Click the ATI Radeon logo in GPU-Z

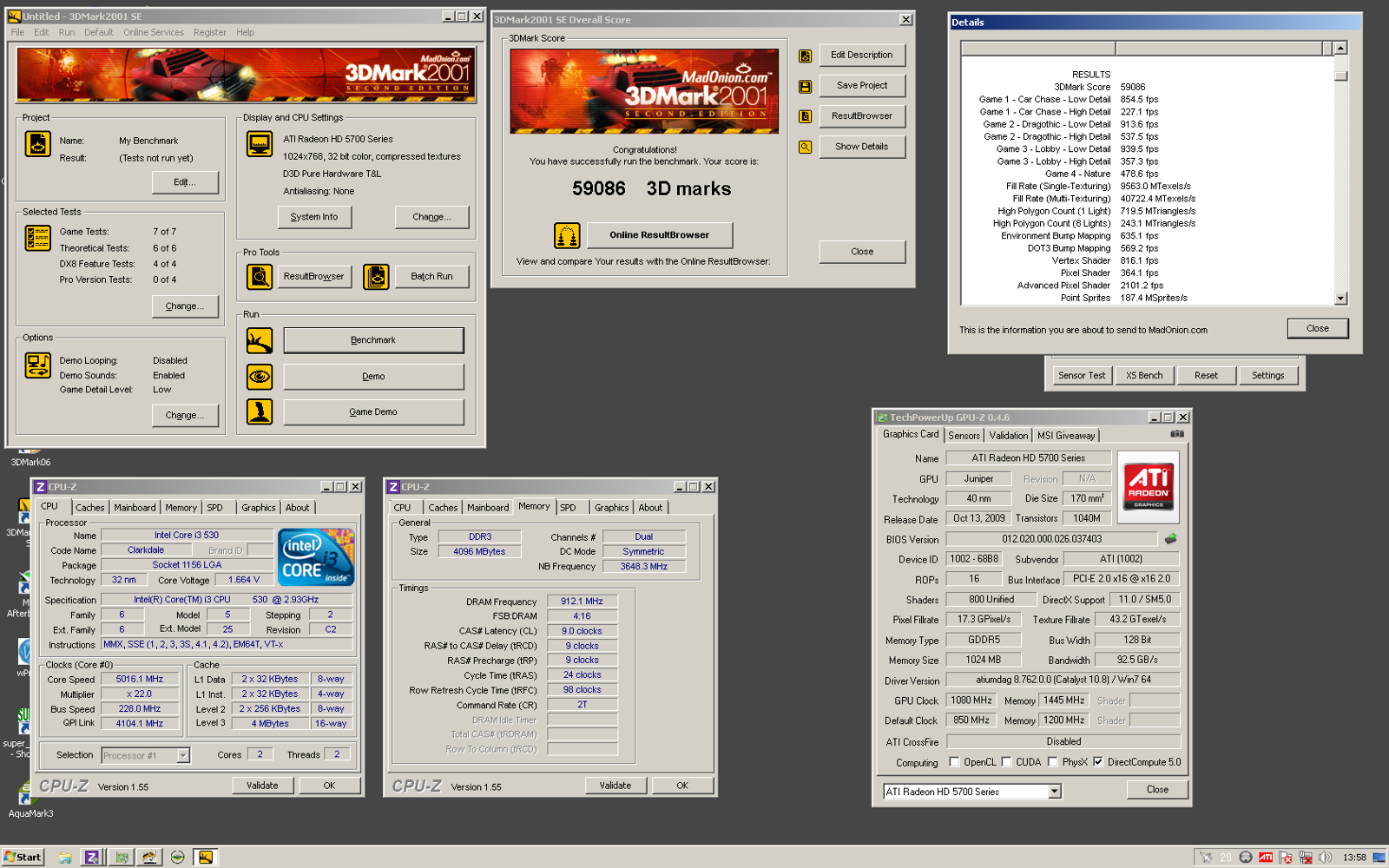click(1148, 487)
